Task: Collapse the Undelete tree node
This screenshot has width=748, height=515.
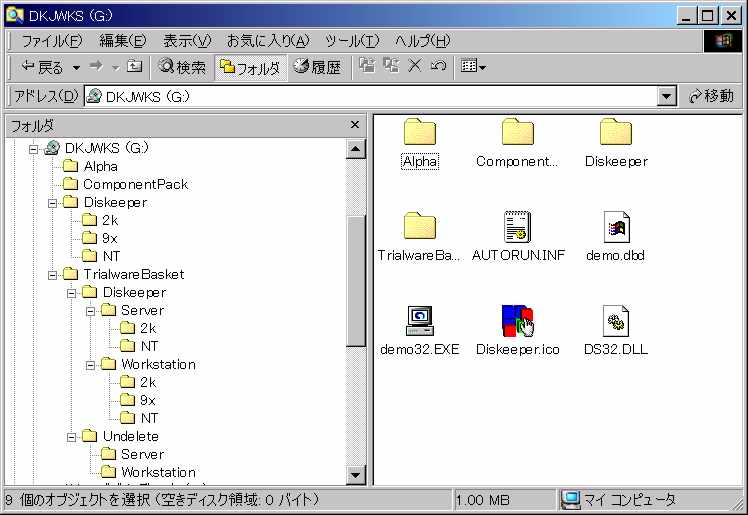Action: 71,437
